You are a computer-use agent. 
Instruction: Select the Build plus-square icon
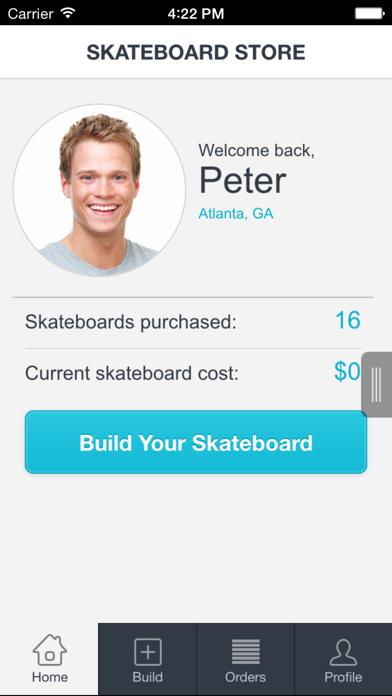coord(148,652)
